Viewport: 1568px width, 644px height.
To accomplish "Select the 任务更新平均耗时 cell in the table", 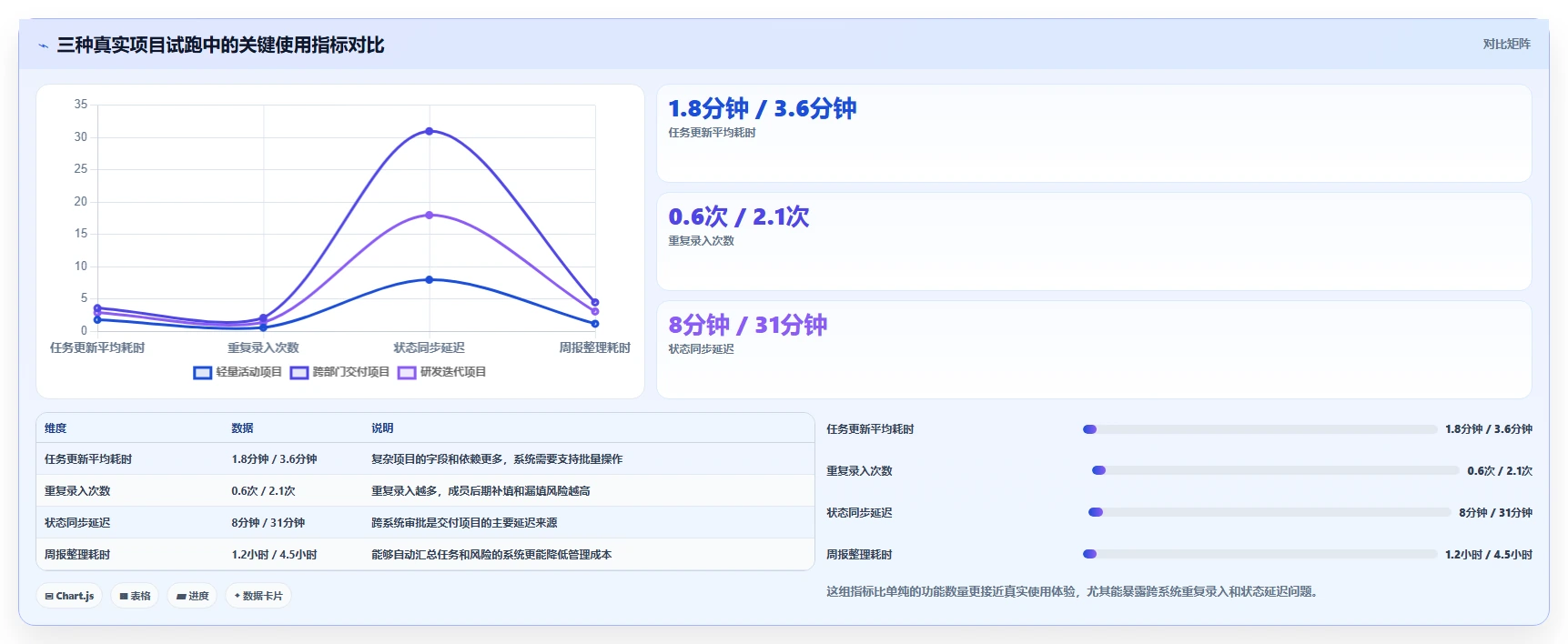I will 88,459.
